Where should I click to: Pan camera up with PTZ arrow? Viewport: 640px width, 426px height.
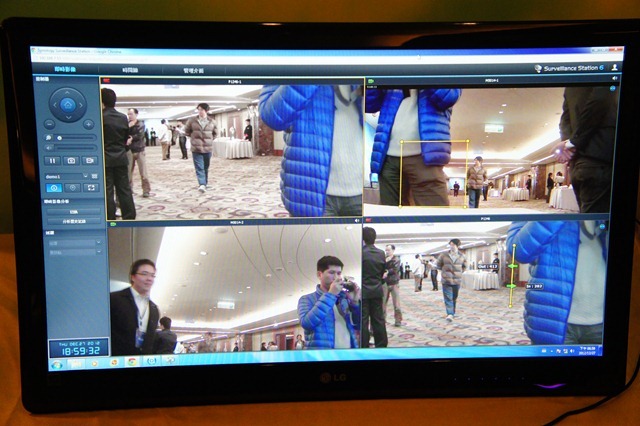tap(68, 92)
